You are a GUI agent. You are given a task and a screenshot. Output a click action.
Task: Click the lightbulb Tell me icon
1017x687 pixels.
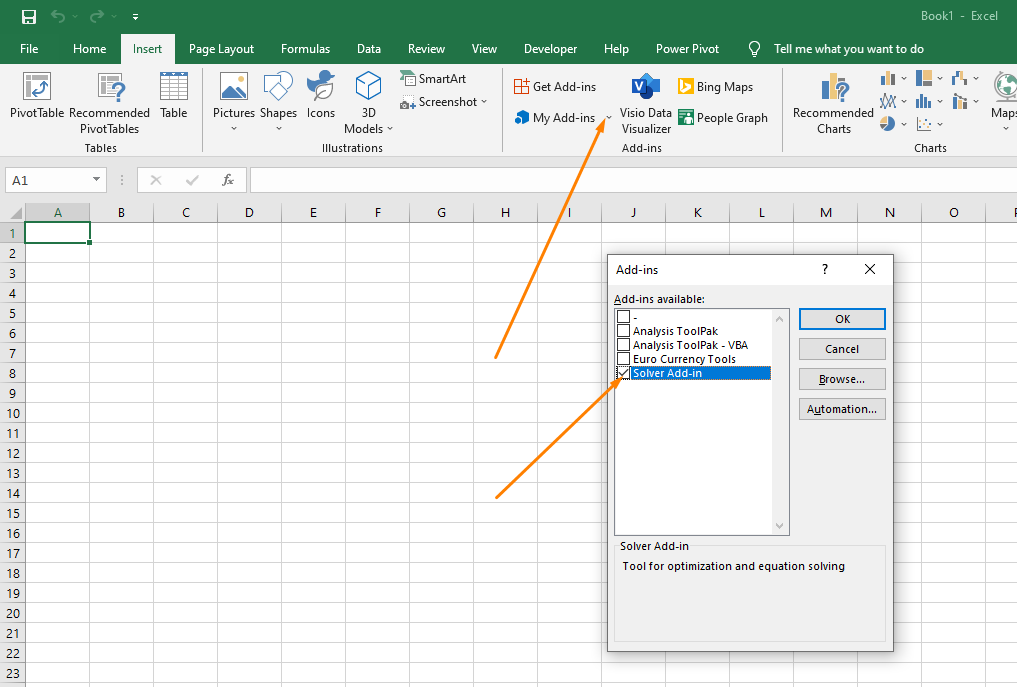tap(754, 49)
